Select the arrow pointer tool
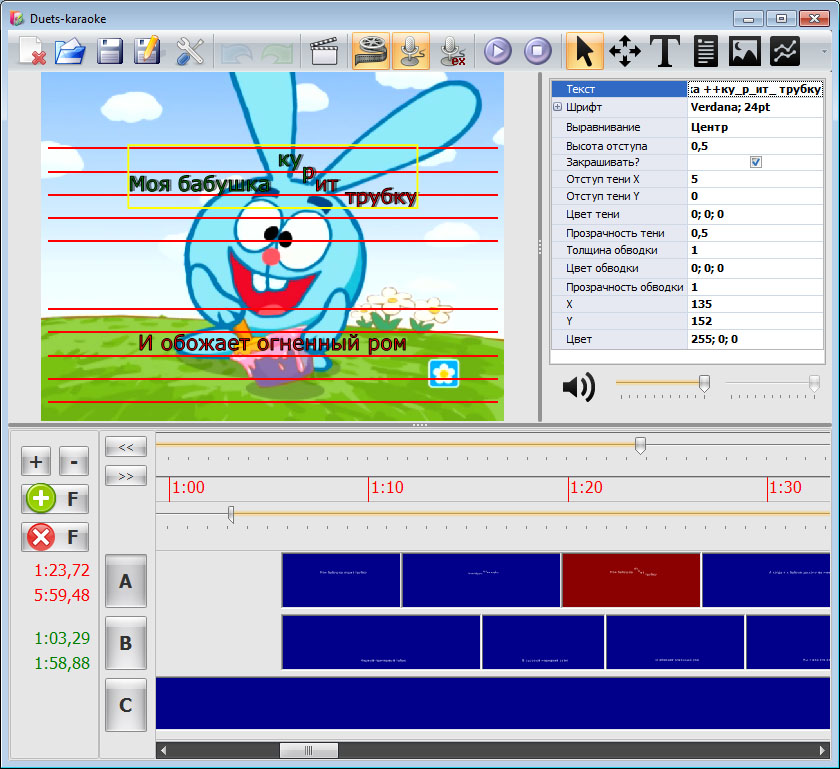The height and width of the screenshot is (769, 840). [585, 50]
